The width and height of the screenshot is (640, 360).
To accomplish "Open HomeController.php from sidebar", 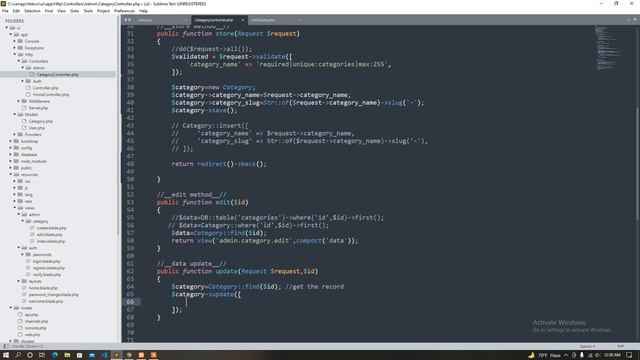I will [51, 95].
